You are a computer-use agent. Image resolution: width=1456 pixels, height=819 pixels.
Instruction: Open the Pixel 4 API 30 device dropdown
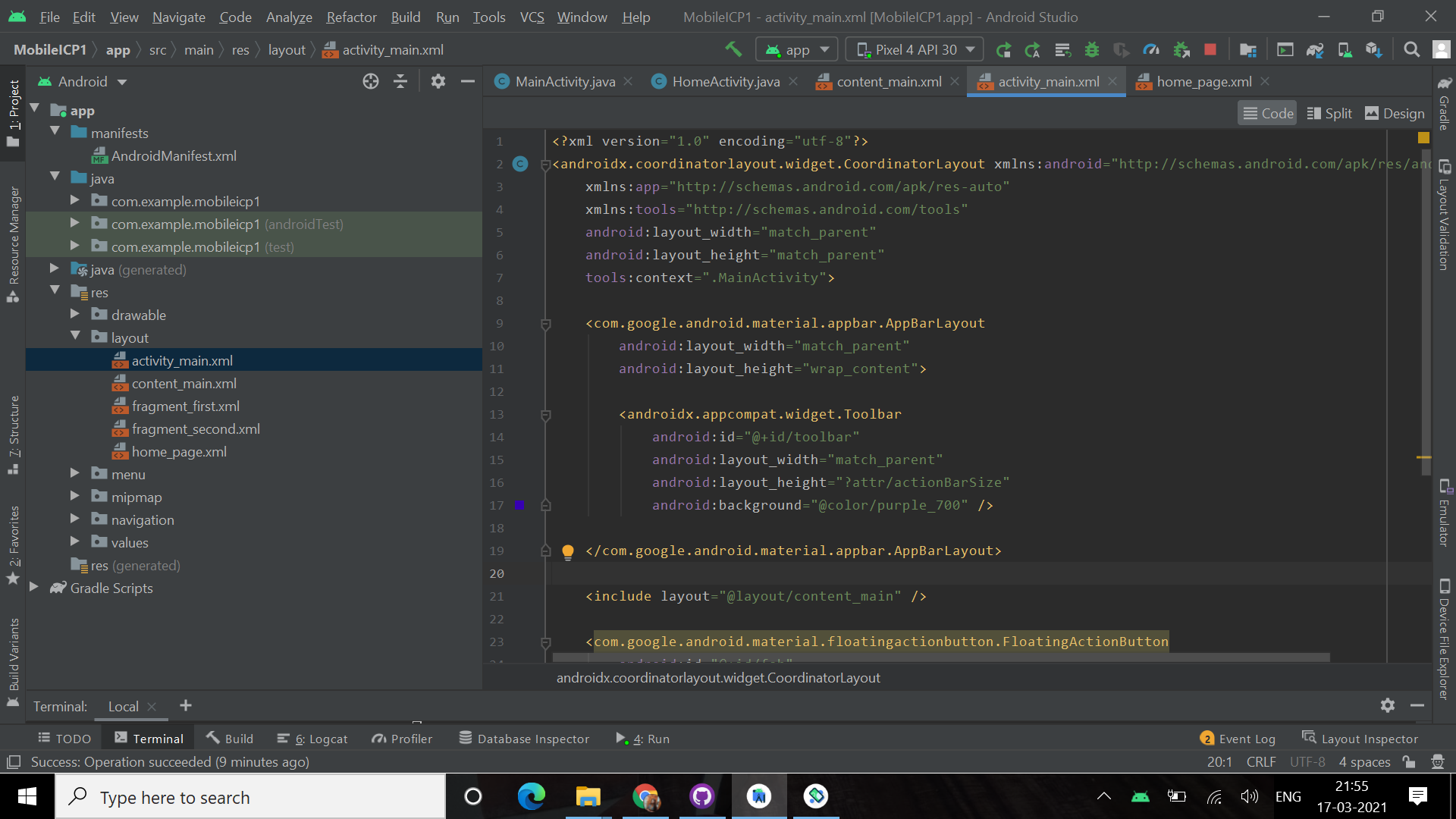915,49
